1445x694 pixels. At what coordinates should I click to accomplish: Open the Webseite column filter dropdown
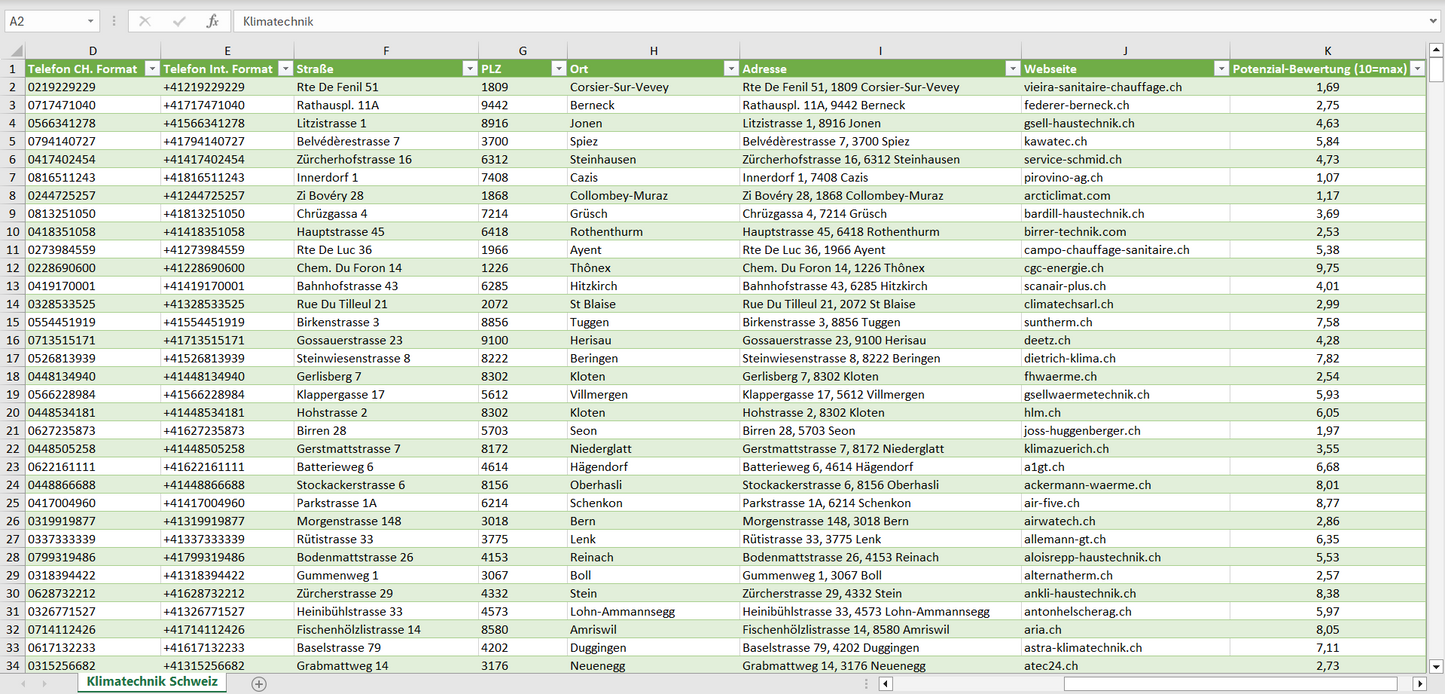(x=1220, y=69)
